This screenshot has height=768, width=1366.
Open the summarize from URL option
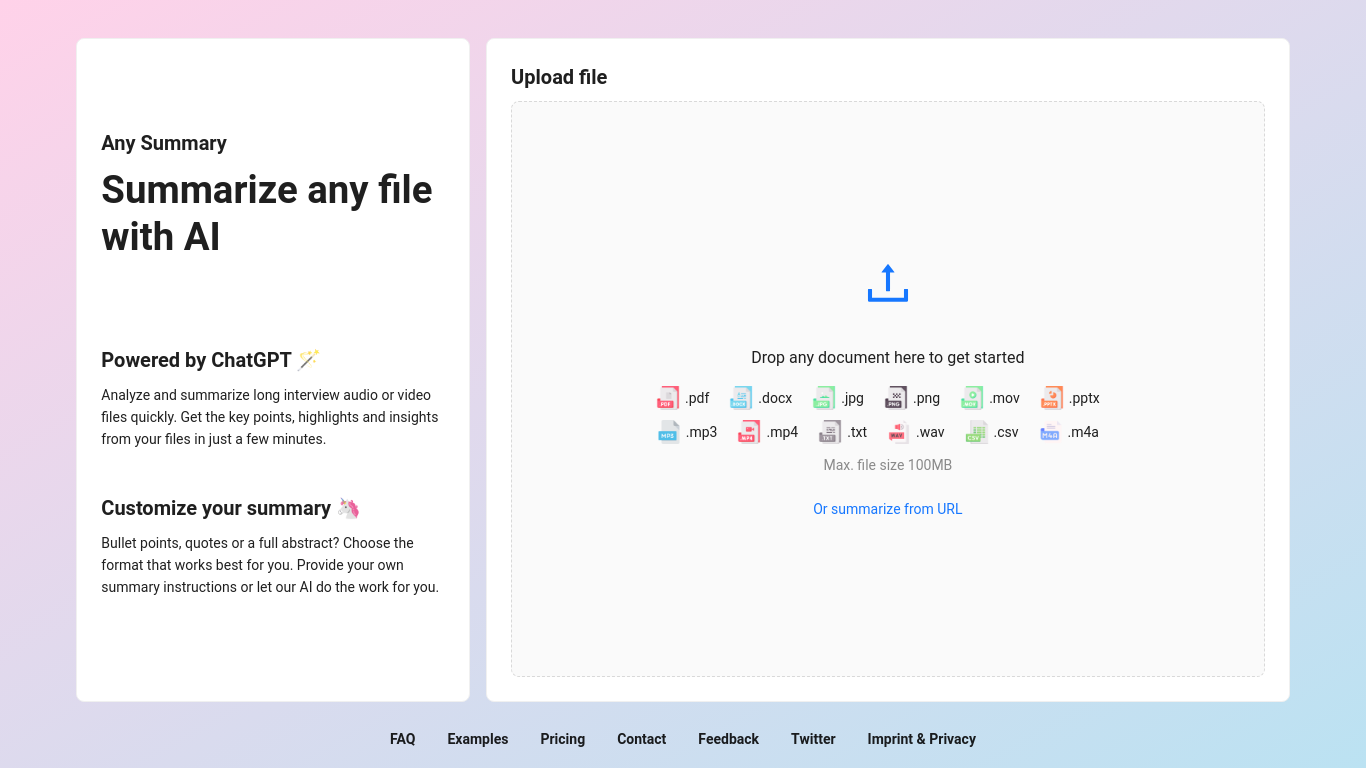pyautogui.click(x=887, y=508)
